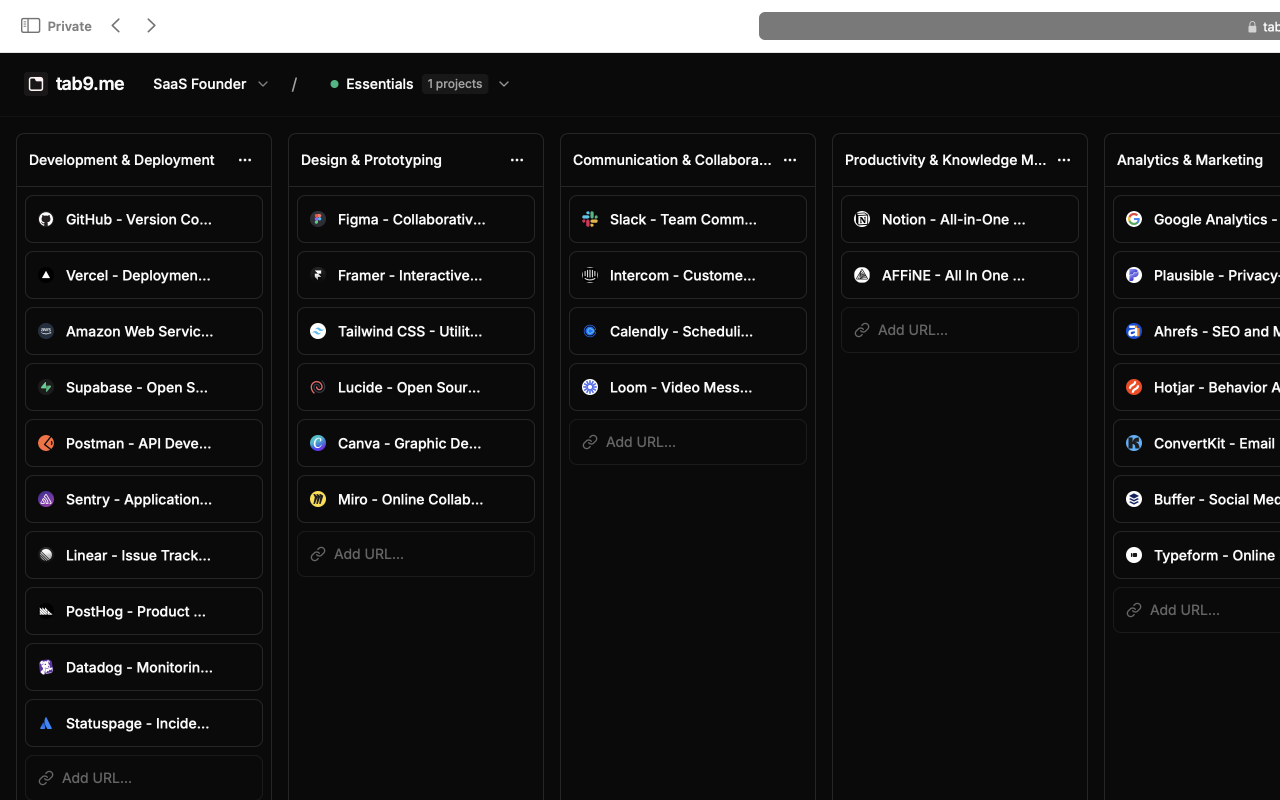Click the Notion logo icon

(862, 219)
